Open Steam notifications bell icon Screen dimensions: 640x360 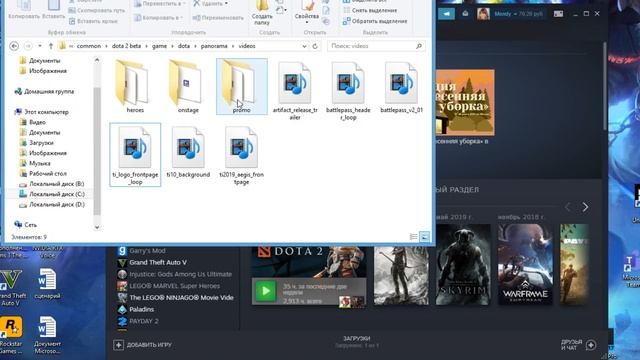point(465,14)
